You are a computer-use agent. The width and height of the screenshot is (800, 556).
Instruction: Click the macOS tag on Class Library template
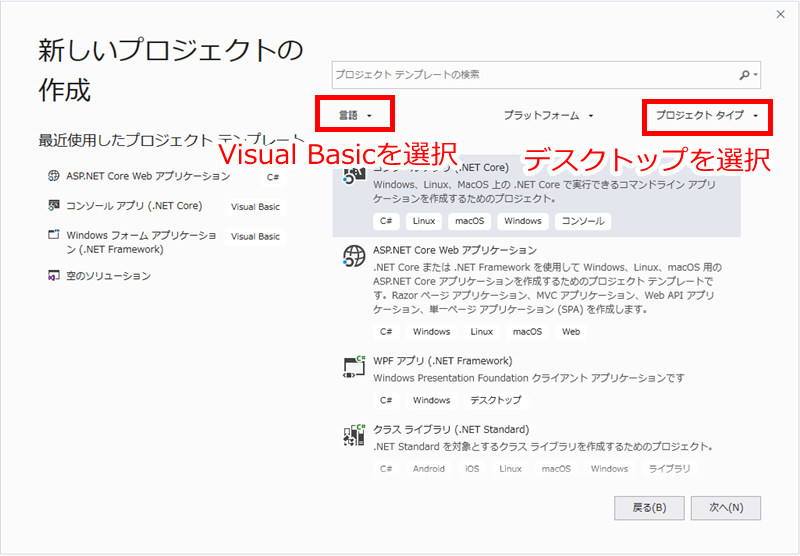(x=556, y=468)
